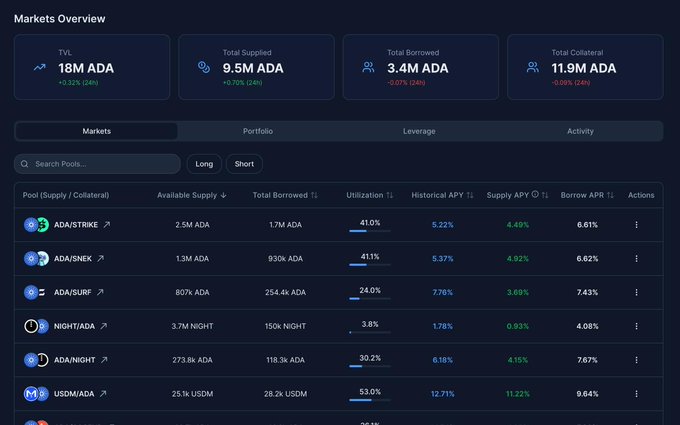Click the Total Borrowed users icon
The width and height of the screenshot is (680, 425).
368,67
